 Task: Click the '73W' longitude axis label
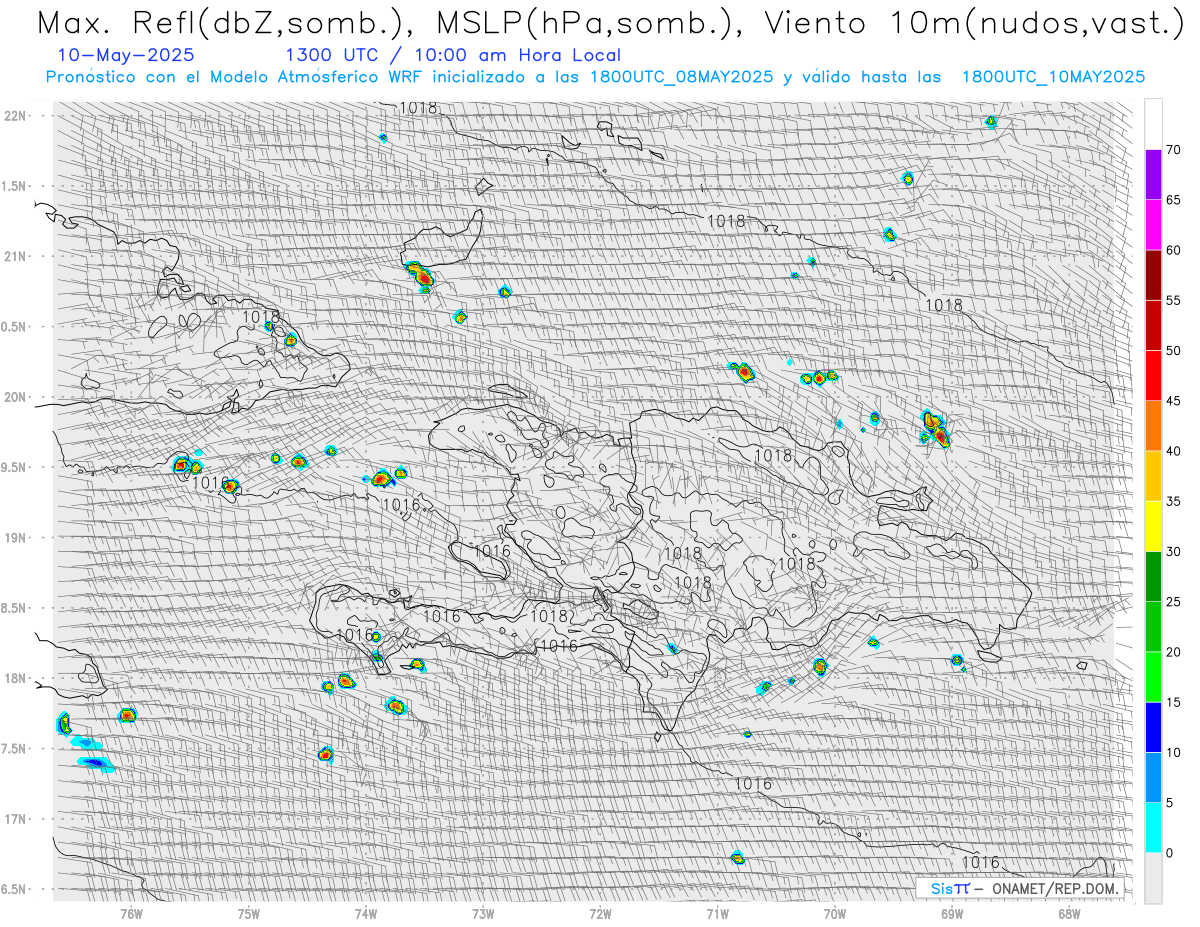483,912
